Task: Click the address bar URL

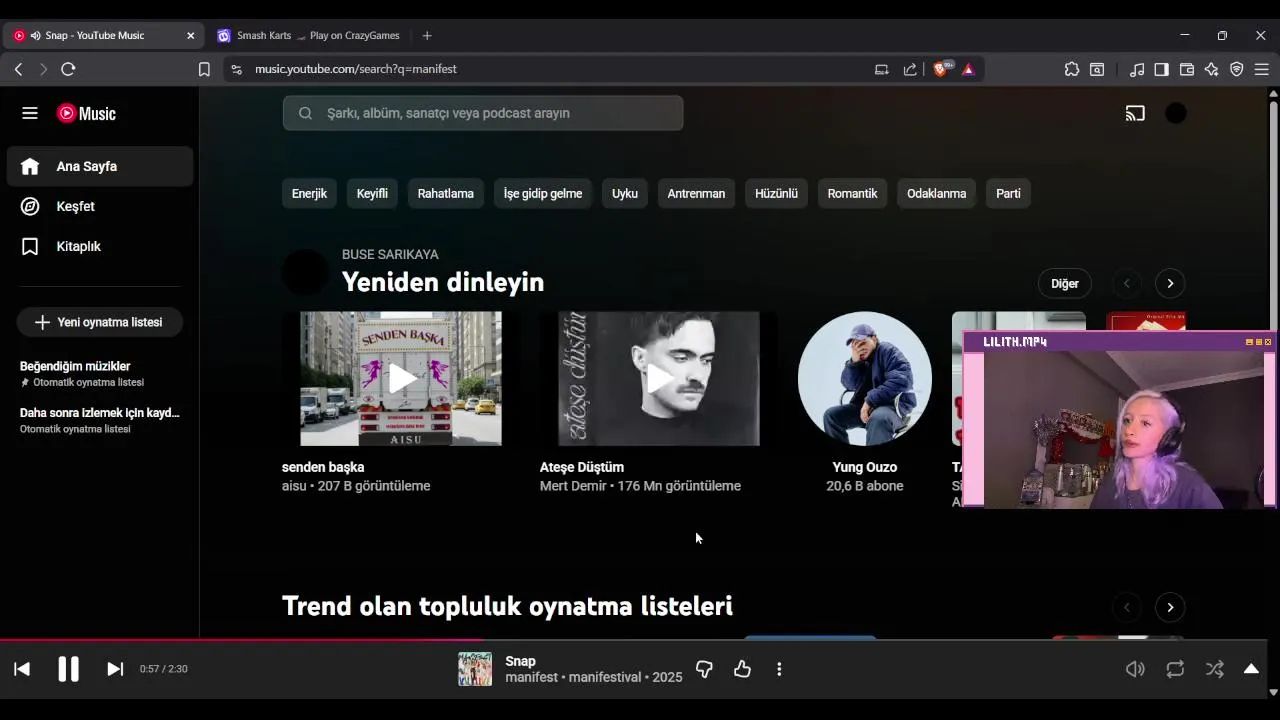Action: coord(356,69)
